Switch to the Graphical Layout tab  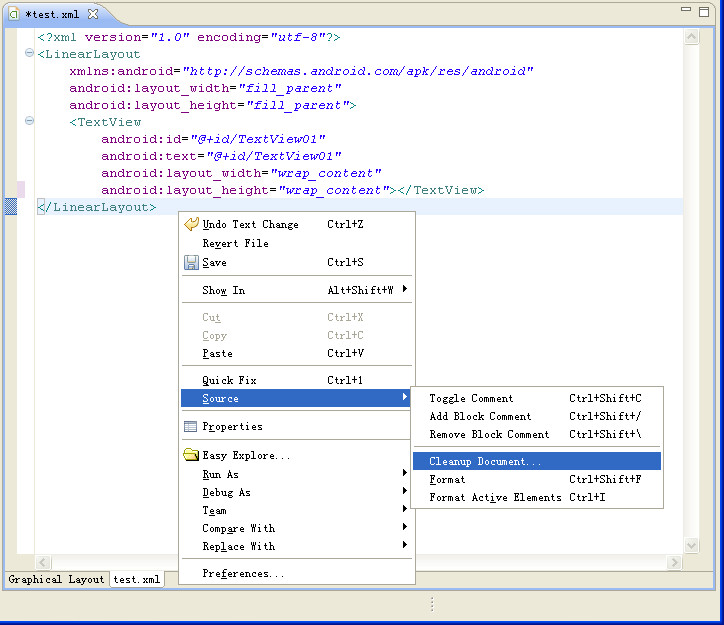(x=57, y=579)
